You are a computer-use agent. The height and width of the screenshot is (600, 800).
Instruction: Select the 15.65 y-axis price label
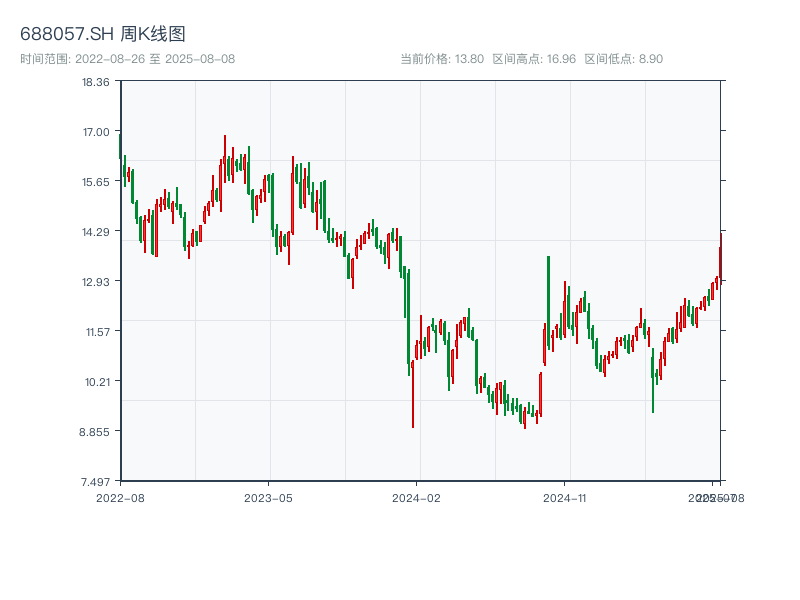96,182
